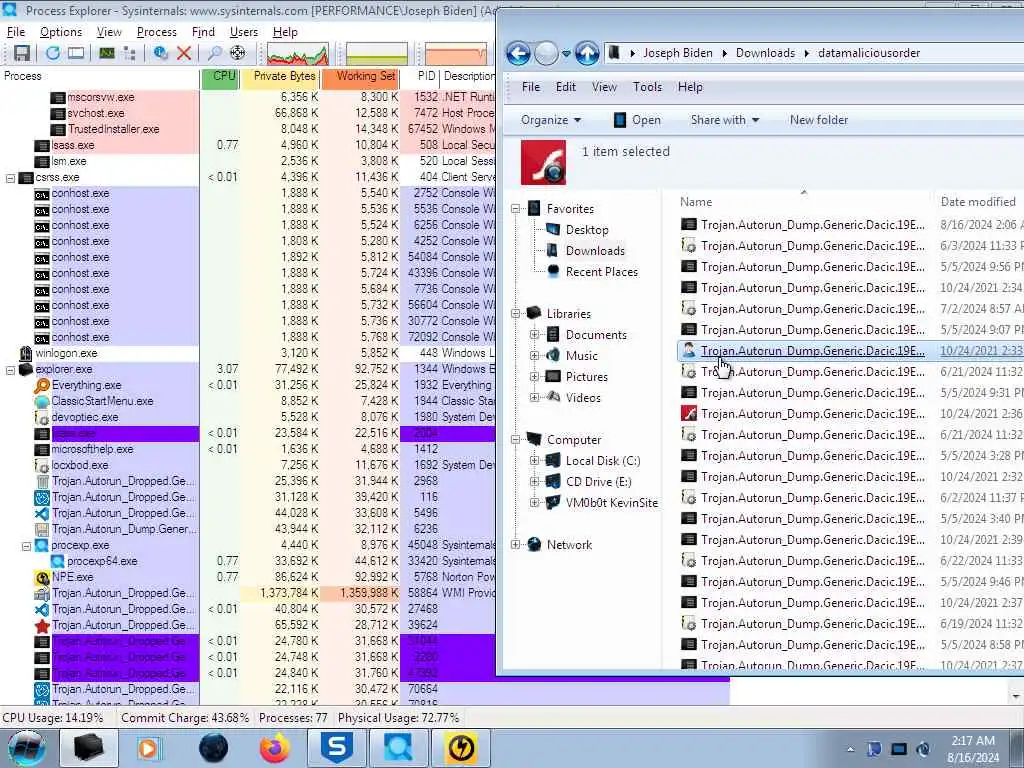The image size is (1024, 768).
Task: Collapse the explorer.exe process tree
Action: pos(10,370)
